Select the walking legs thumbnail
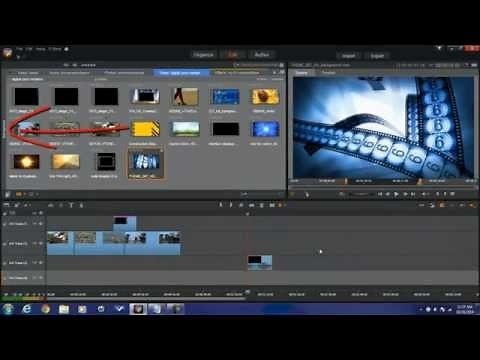The width and height of the screenshot is (480, 360). (x=185, y=97)
